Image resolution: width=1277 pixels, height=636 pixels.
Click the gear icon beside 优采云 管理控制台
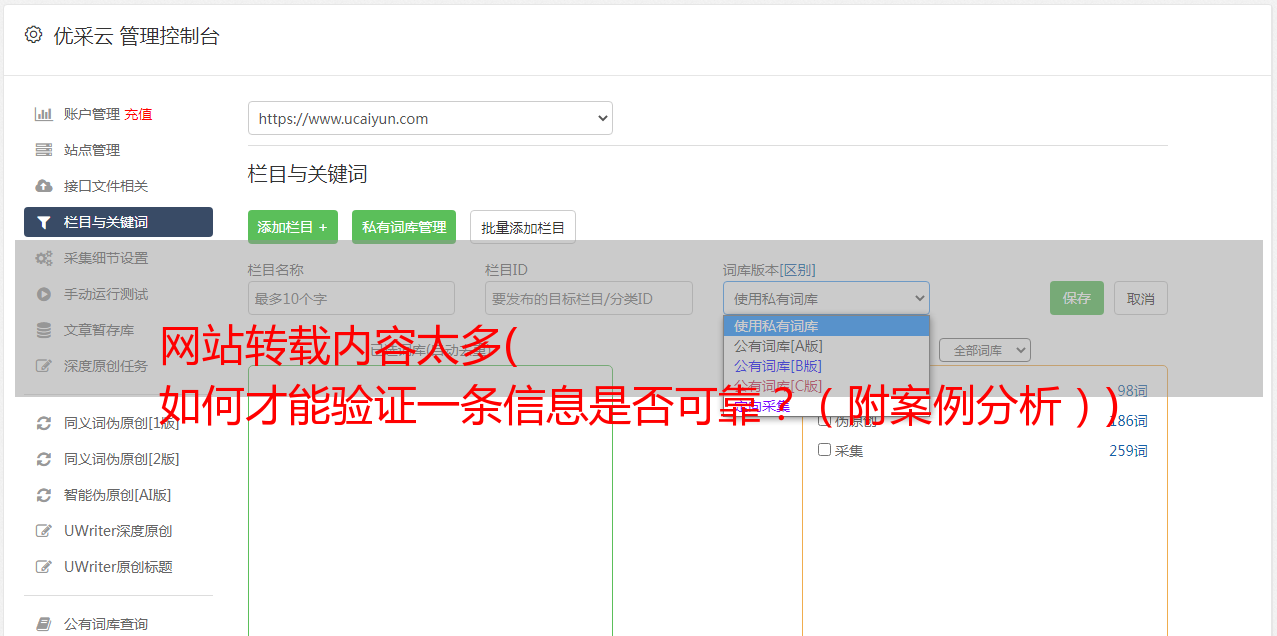pyautogui.click(x=34, y=35)
